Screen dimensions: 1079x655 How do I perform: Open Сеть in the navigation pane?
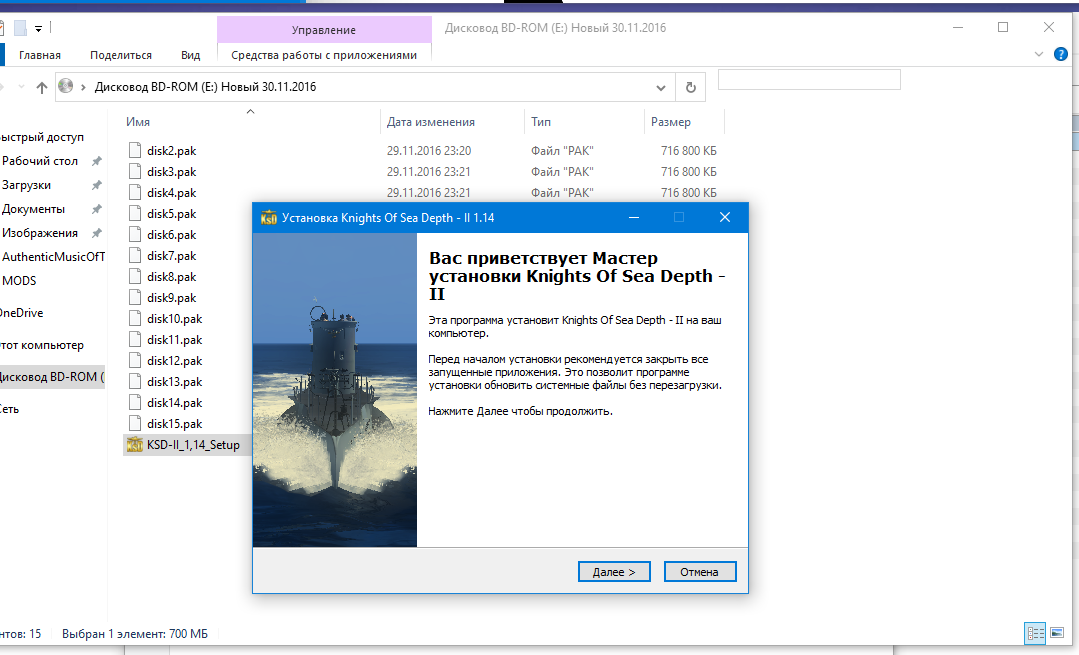pyautogui.click(x=10, y=409)
